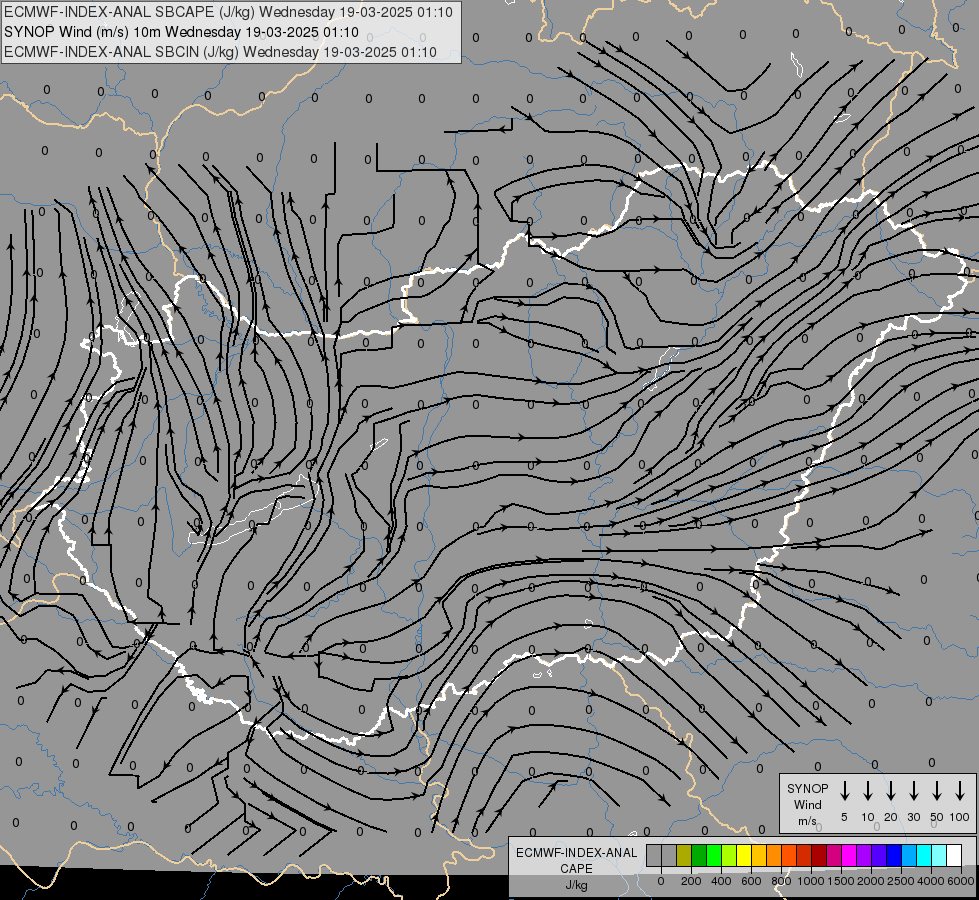This screenshot has height=900, width=979.
Task: Select the pure yellow CAPE legend swatch
Action: pos(744,856)
